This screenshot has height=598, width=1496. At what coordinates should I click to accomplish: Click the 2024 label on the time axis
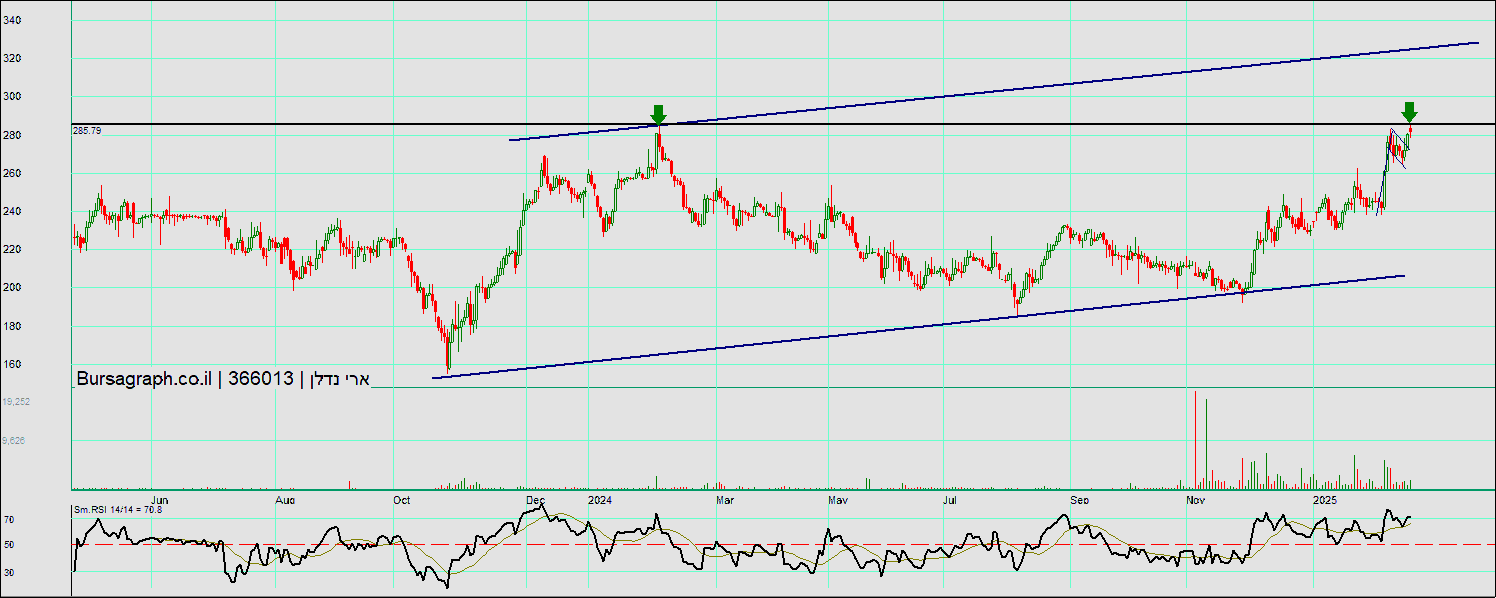(x=599, y=498)
